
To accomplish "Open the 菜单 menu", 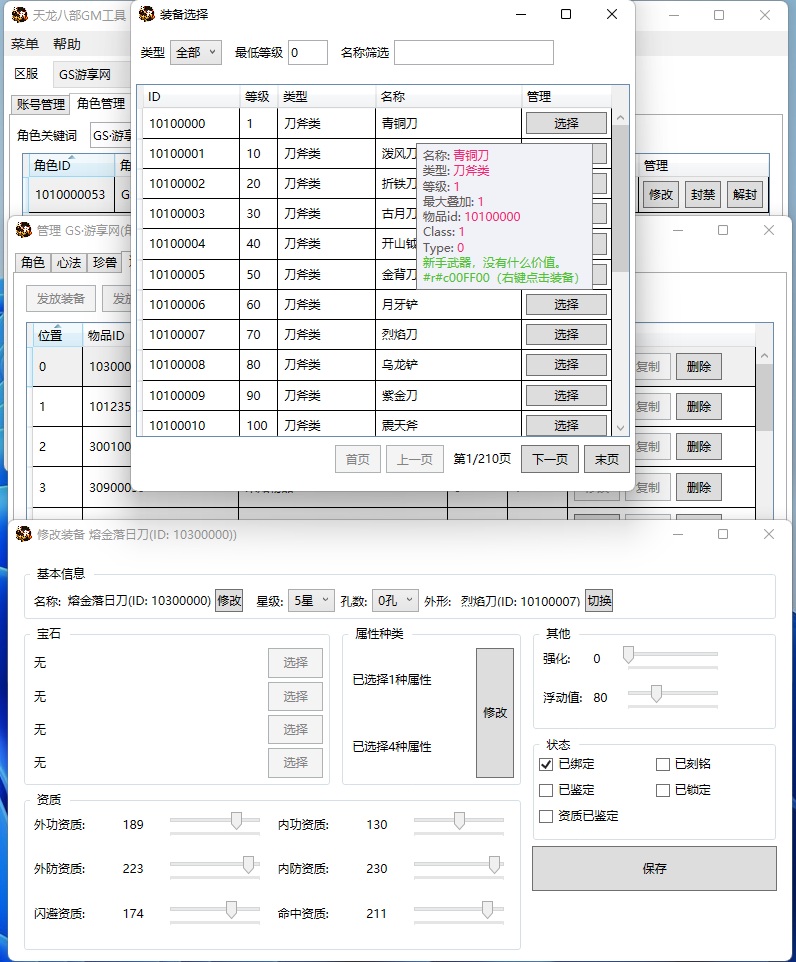I will [x=25, y=44].
